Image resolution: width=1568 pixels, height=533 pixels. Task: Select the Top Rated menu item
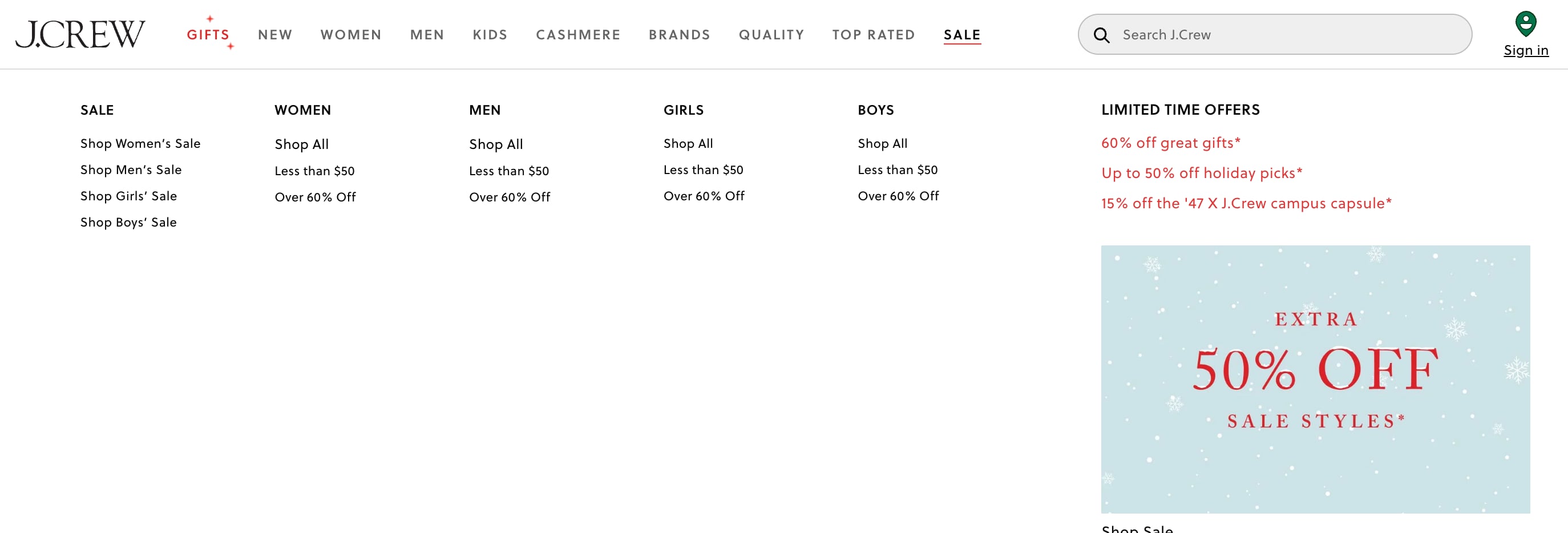point(873,35)
